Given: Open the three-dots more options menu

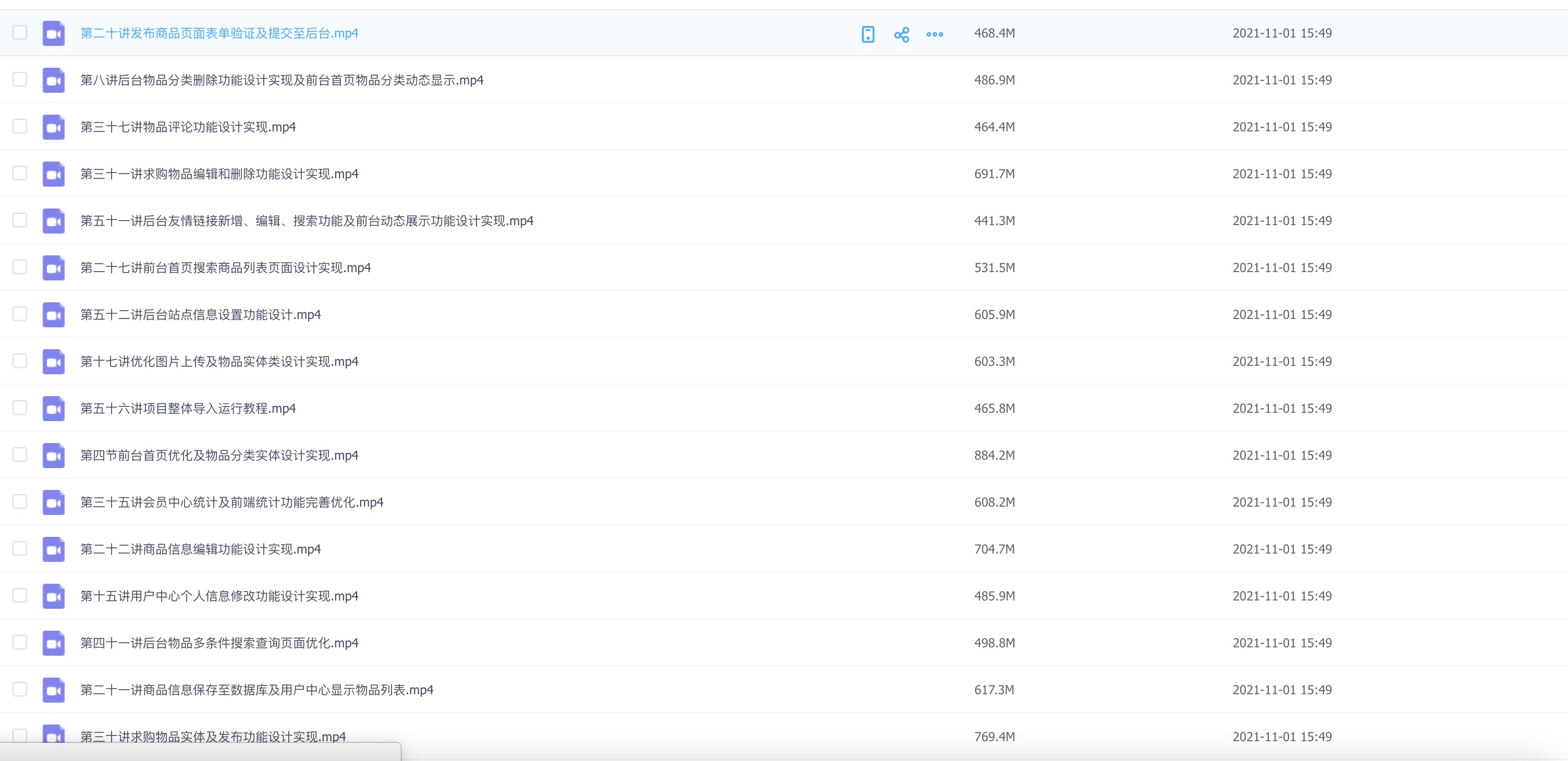Looking at the screenshot, I should point(934,34).
